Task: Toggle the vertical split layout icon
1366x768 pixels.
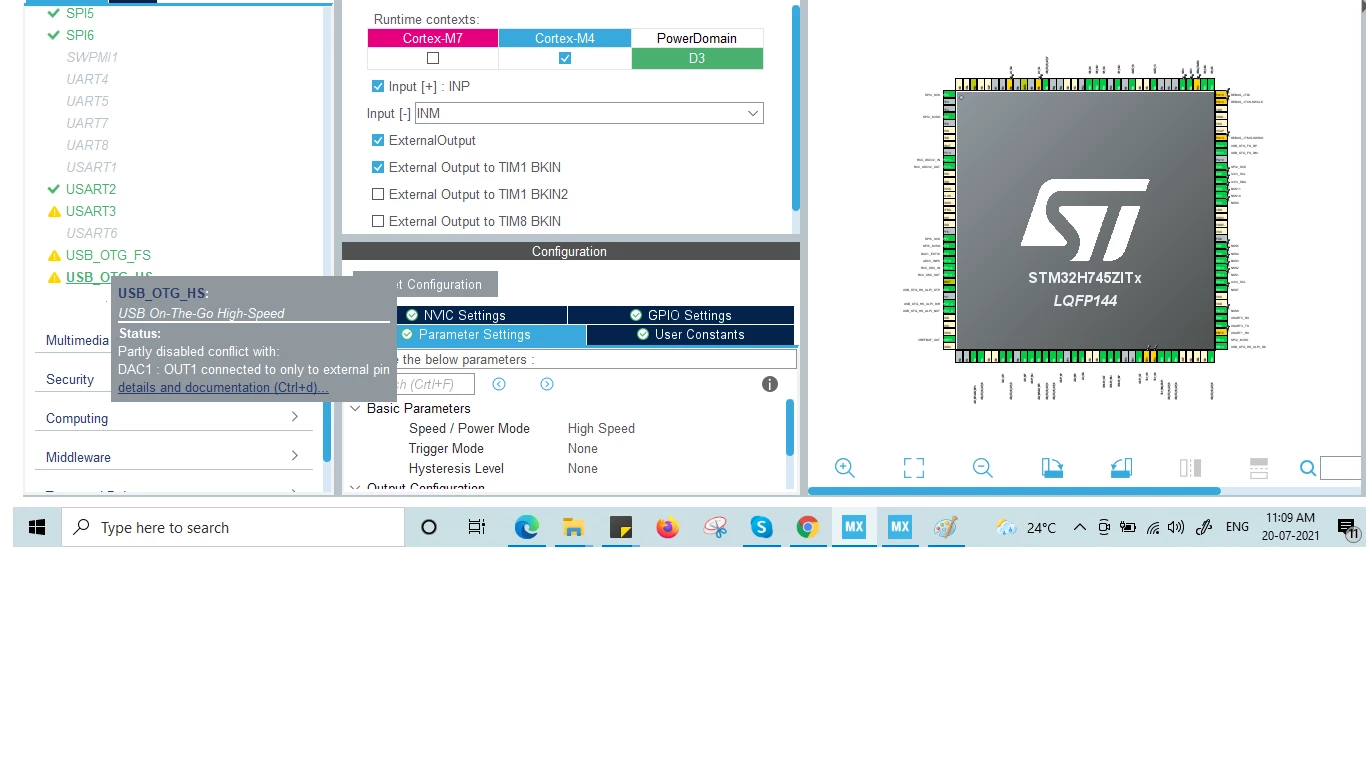Action: [x=1190, y=468]
